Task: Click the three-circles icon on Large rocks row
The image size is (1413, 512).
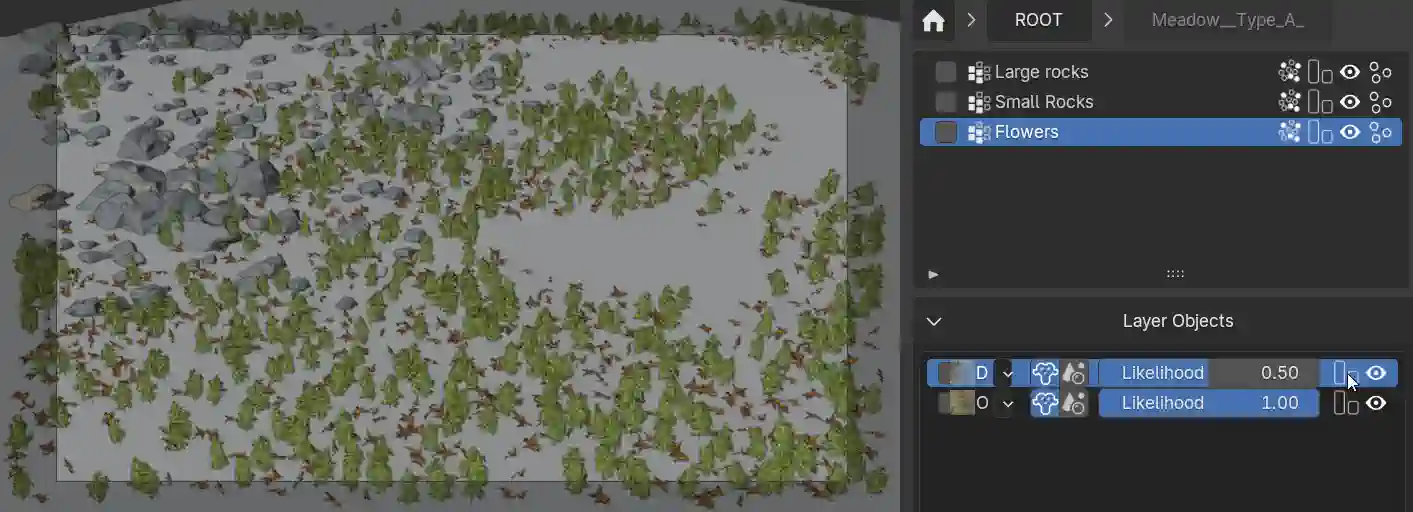Action: coord(1381,72)
